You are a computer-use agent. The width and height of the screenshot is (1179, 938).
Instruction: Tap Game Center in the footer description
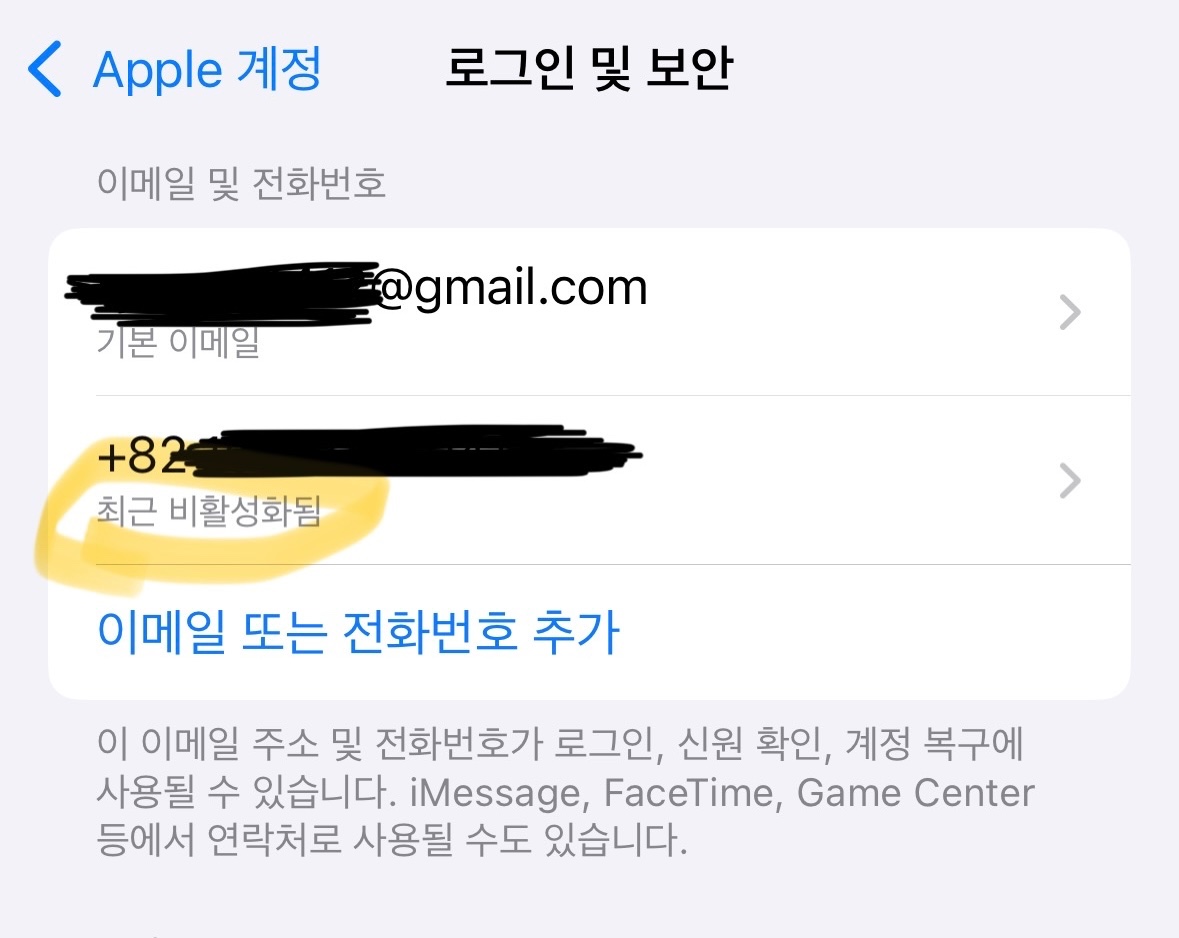pyautogui.click(x=915, y=793)
